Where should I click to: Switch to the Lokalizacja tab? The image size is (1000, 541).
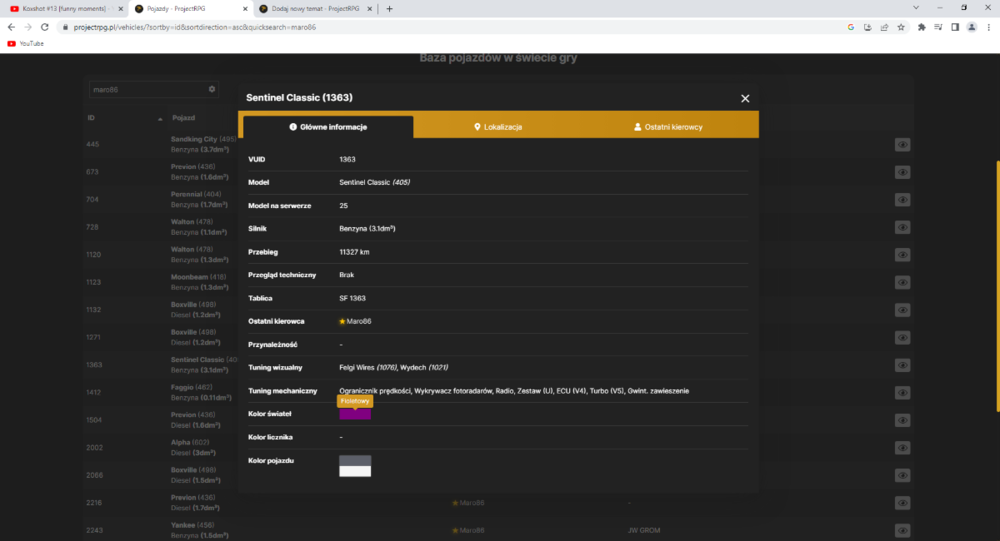pos(498,126)
